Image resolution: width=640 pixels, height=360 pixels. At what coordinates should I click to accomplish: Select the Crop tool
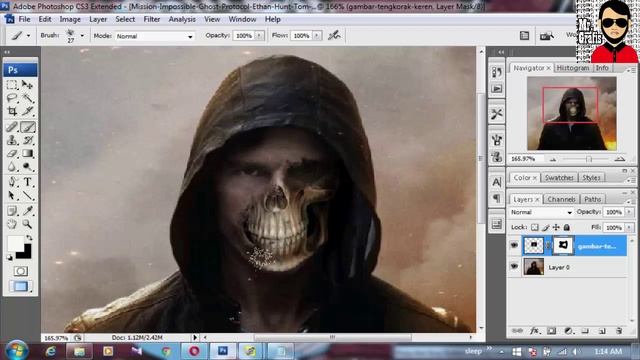12,111
